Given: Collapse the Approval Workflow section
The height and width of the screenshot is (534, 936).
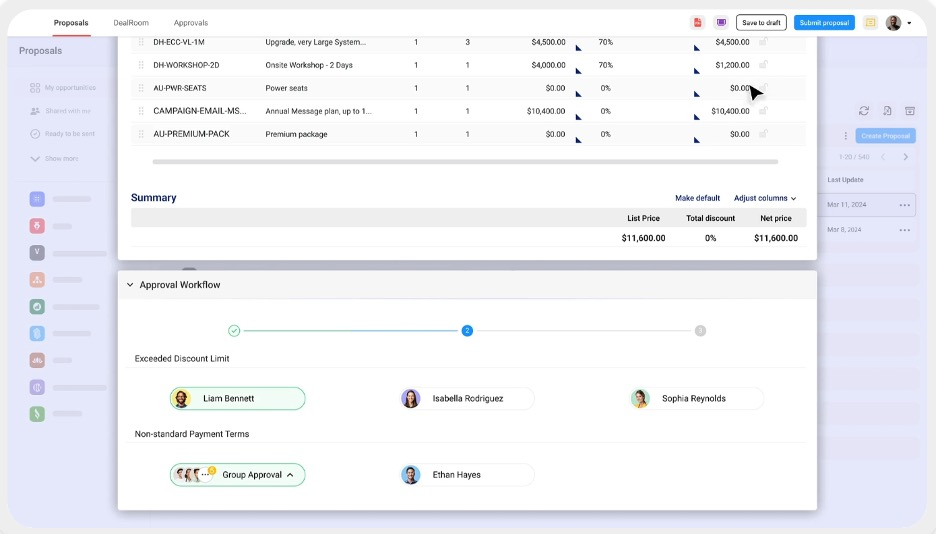Looking at the screenshot, I should click(x=130, y=285).
